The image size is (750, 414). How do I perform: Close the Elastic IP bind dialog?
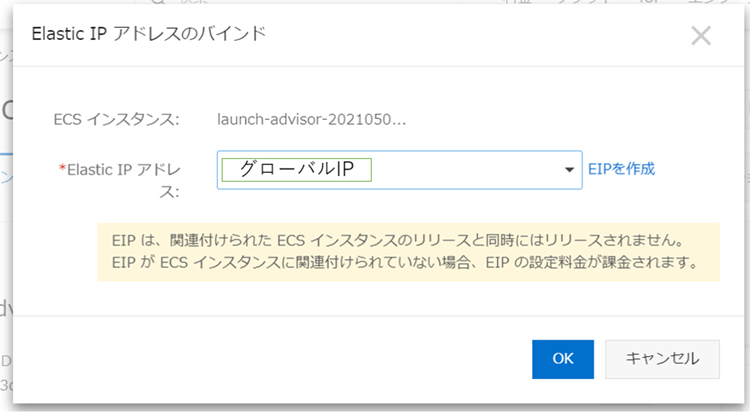pos(701,37)
